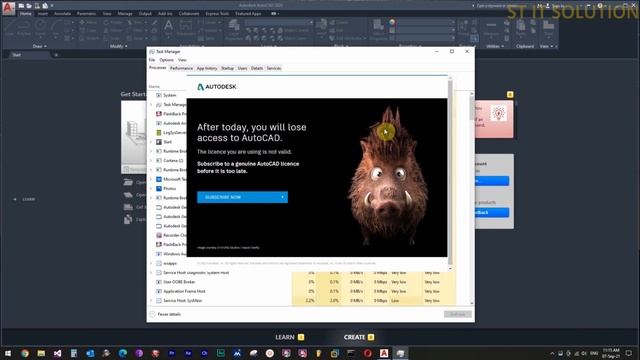Select the Featured Apps ribbon tab
The height and width of the screenshot is (360, 640).
(x=248, y=13)
